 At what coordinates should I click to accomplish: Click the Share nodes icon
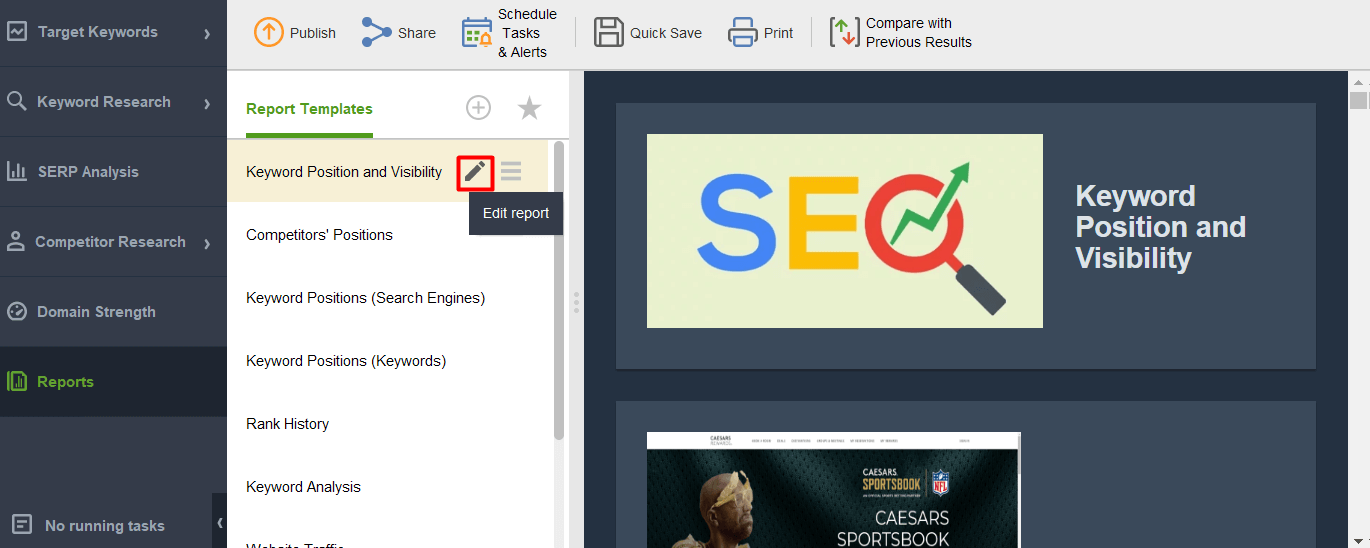377,32
